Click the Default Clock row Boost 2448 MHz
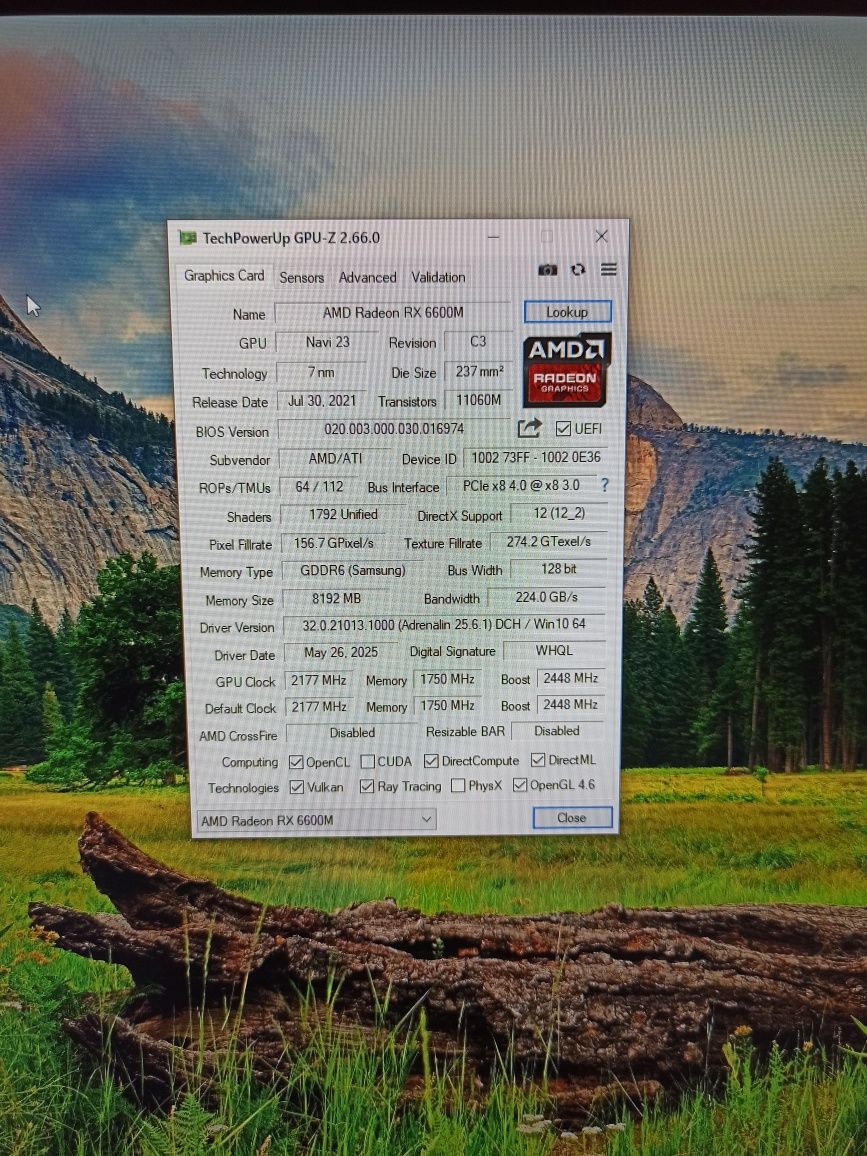Screen dimensions: 867x1156 pos(571,704)
